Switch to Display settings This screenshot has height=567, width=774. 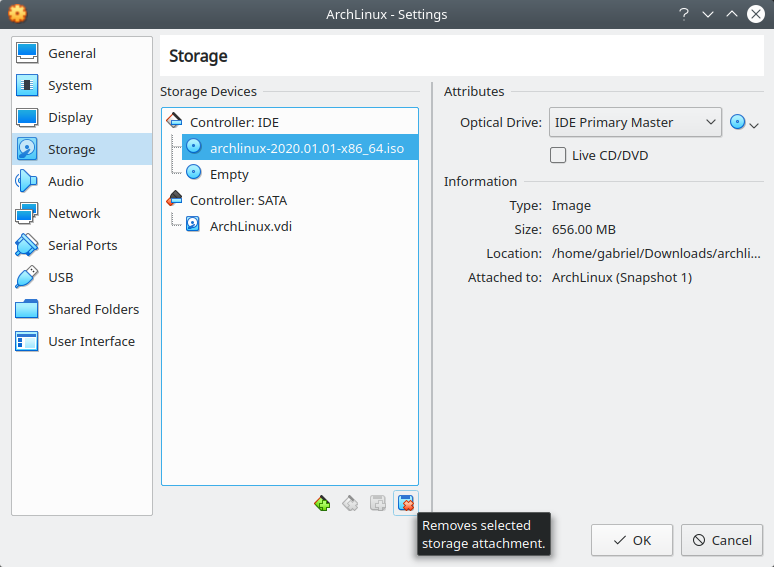[82, 117]
